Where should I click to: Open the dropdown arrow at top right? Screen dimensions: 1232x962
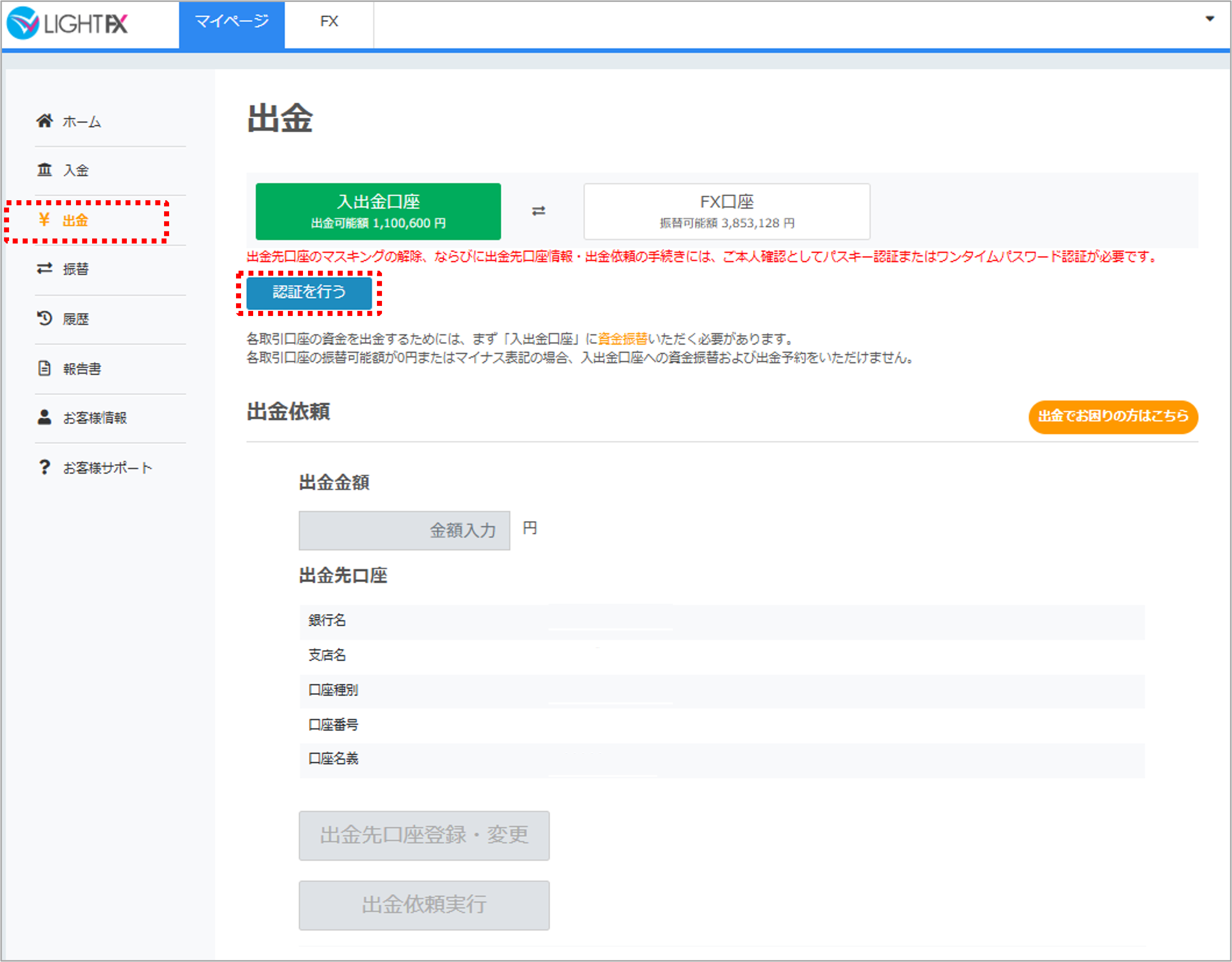click(1210, 20)
